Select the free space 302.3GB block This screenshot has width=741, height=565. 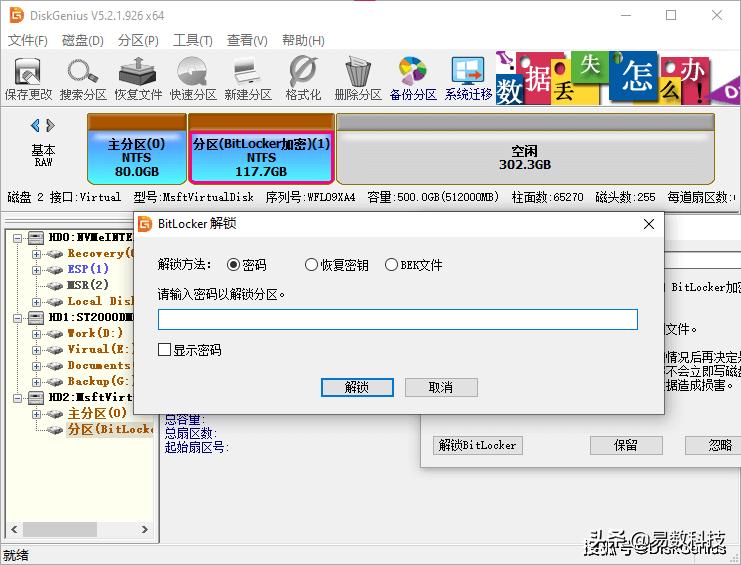[525, 149]
